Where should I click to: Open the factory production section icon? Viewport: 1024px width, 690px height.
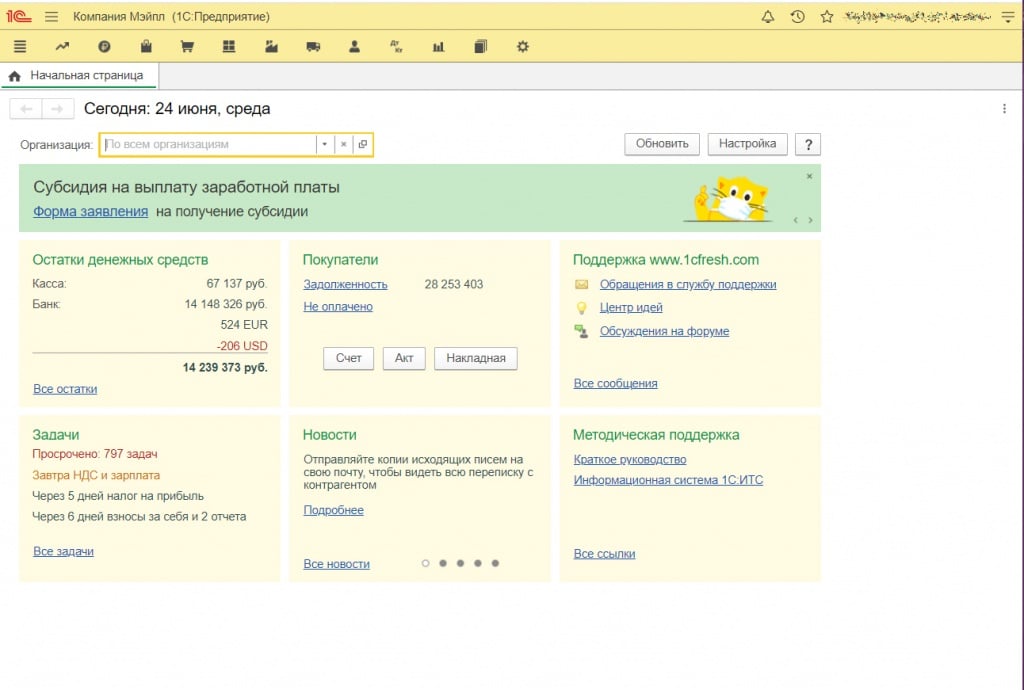pos(271,47)
